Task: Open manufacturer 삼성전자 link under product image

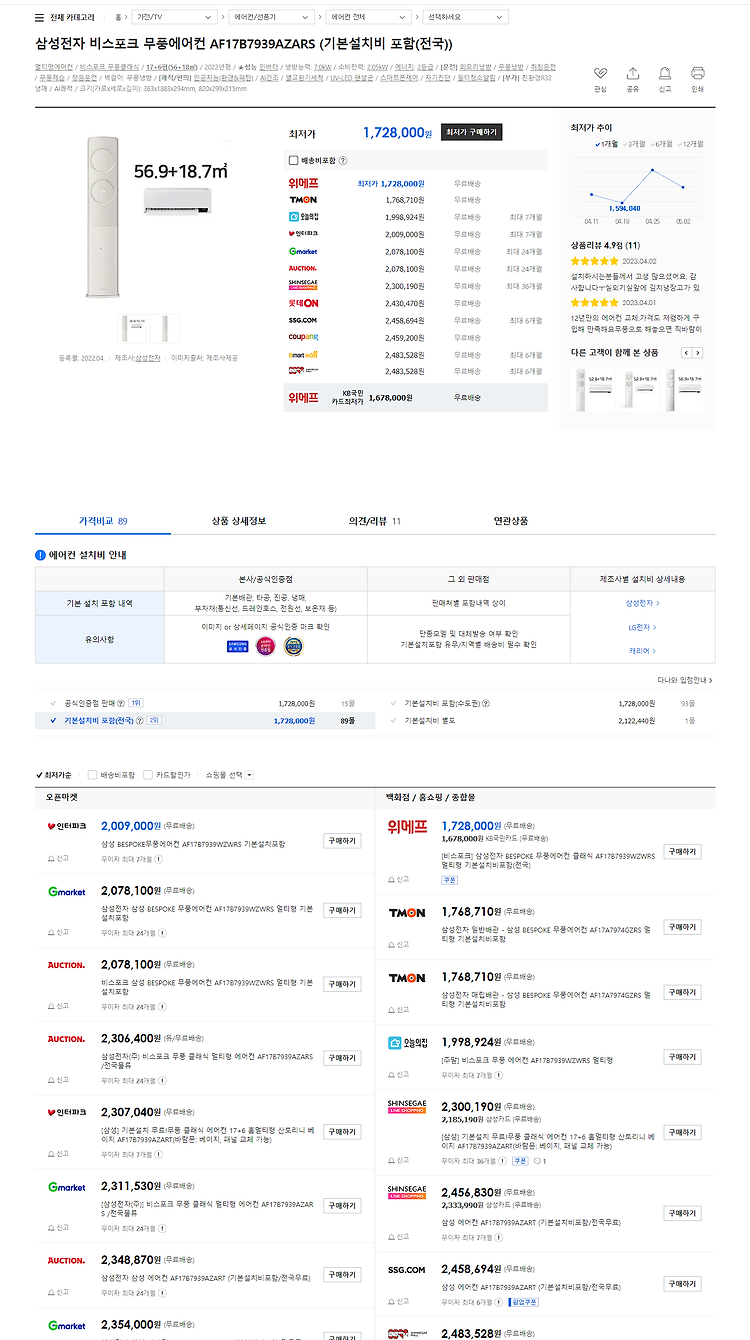Action: point(148,357)
